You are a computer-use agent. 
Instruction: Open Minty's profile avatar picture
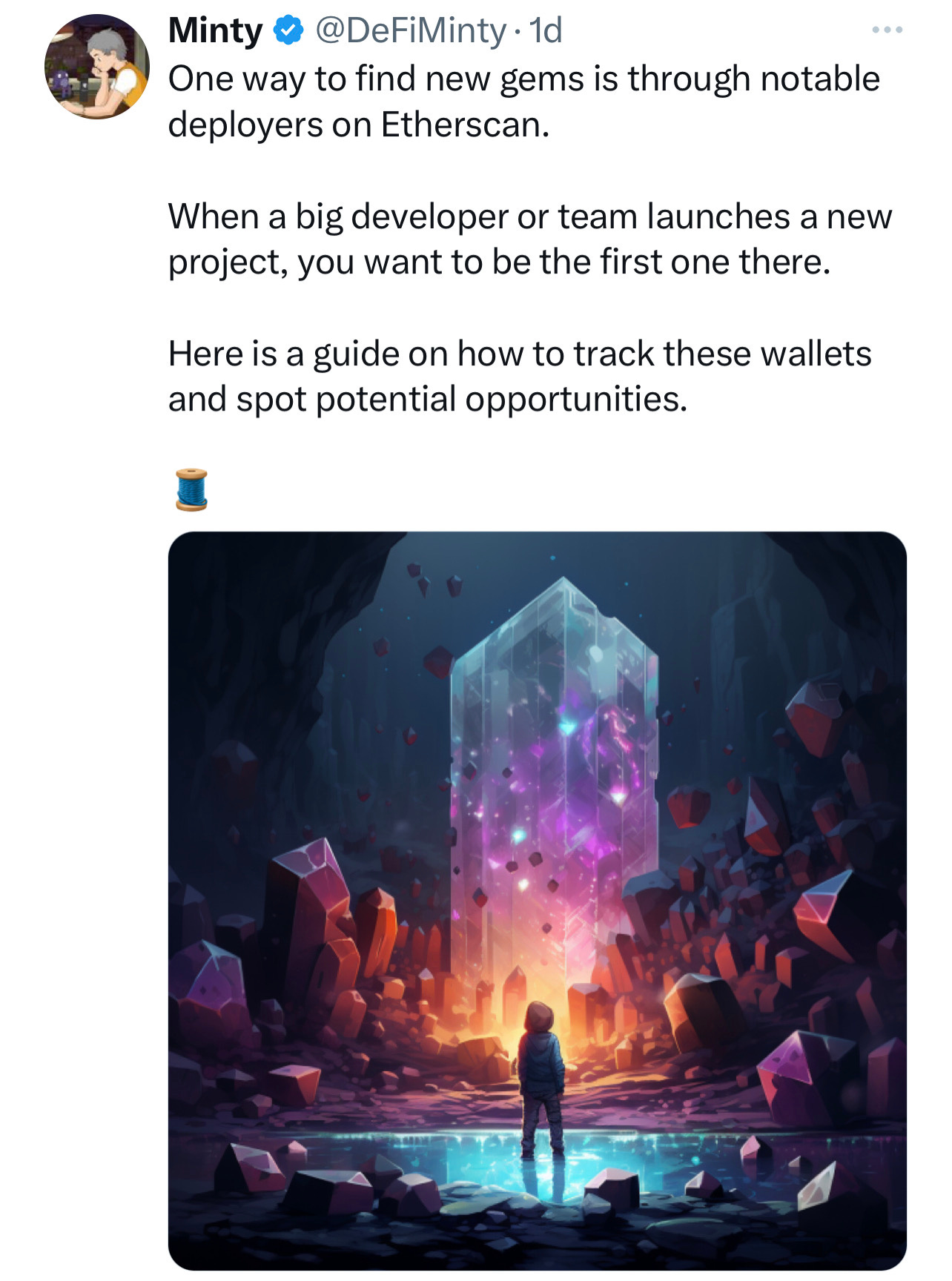(96, 67)
